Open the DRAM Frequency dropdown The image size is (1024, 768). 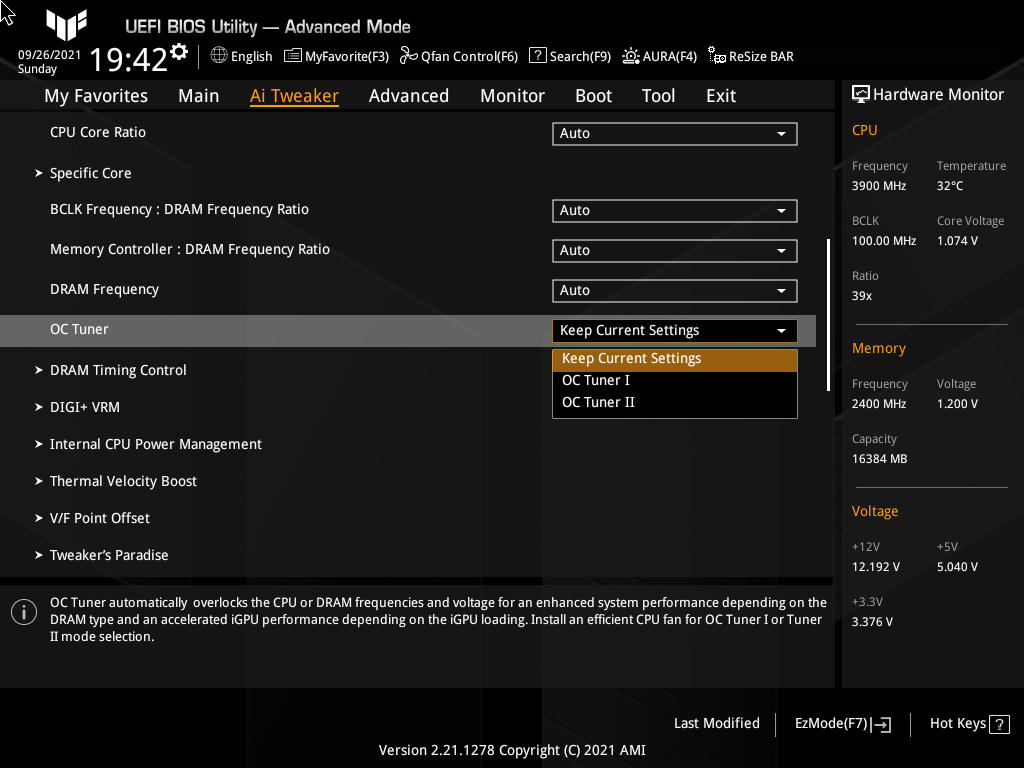tap(674, 290)
